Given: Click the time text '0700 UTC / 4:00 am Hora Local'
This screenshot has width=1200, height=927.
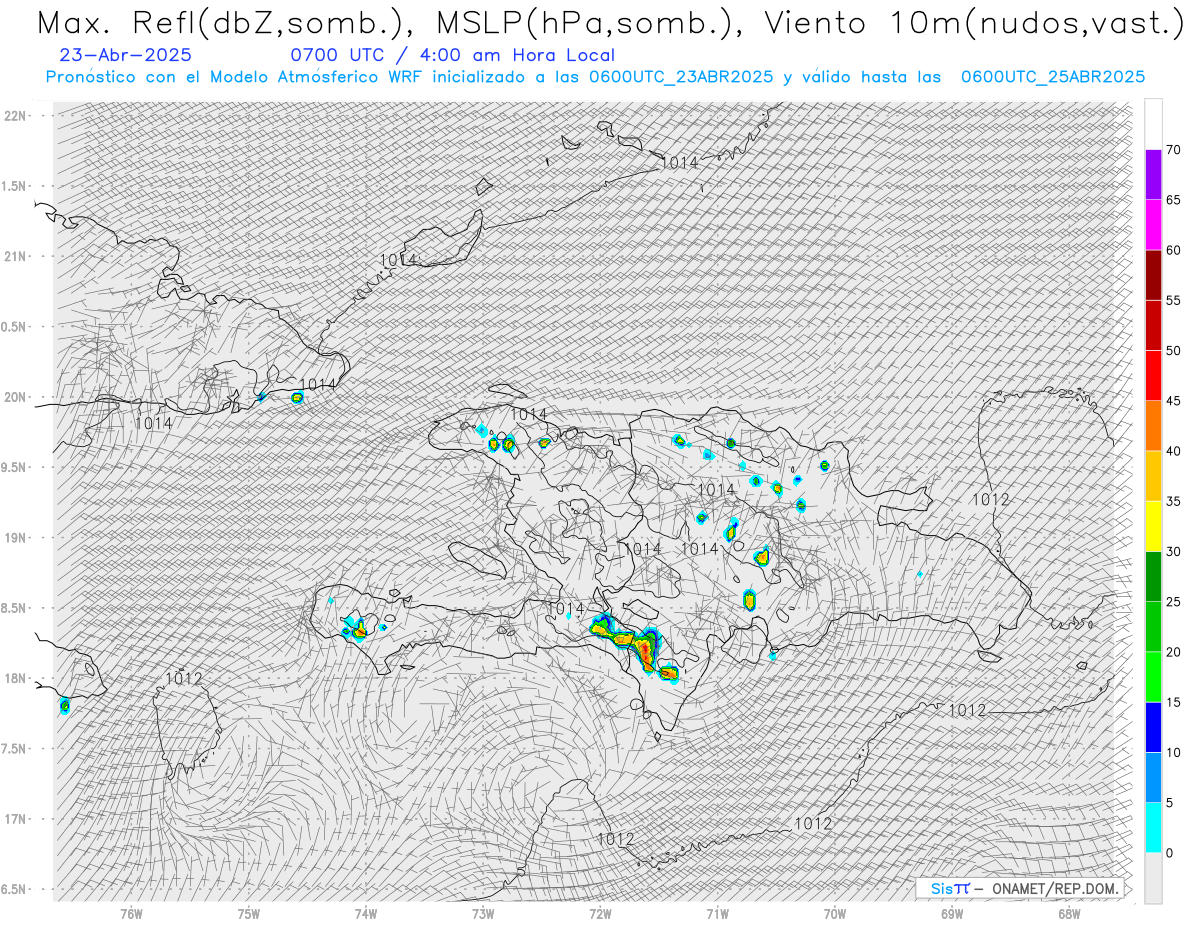Looking at the screenshot, I should coord(452,55).
